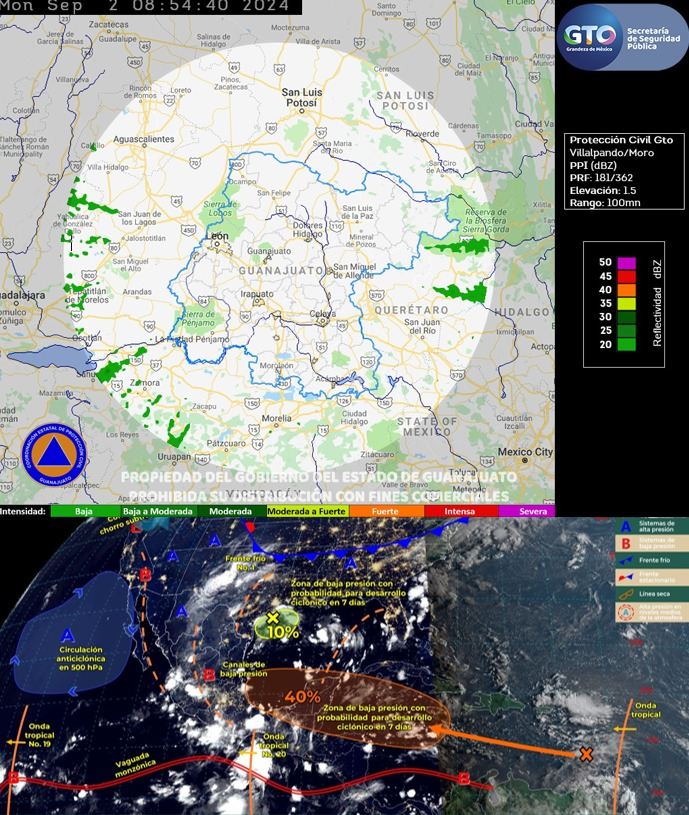Click the 'Reflectividad dBZ' vertical label
Viewport: 689px width, 815px height.
pyautogui.click(x=657, y=303)
